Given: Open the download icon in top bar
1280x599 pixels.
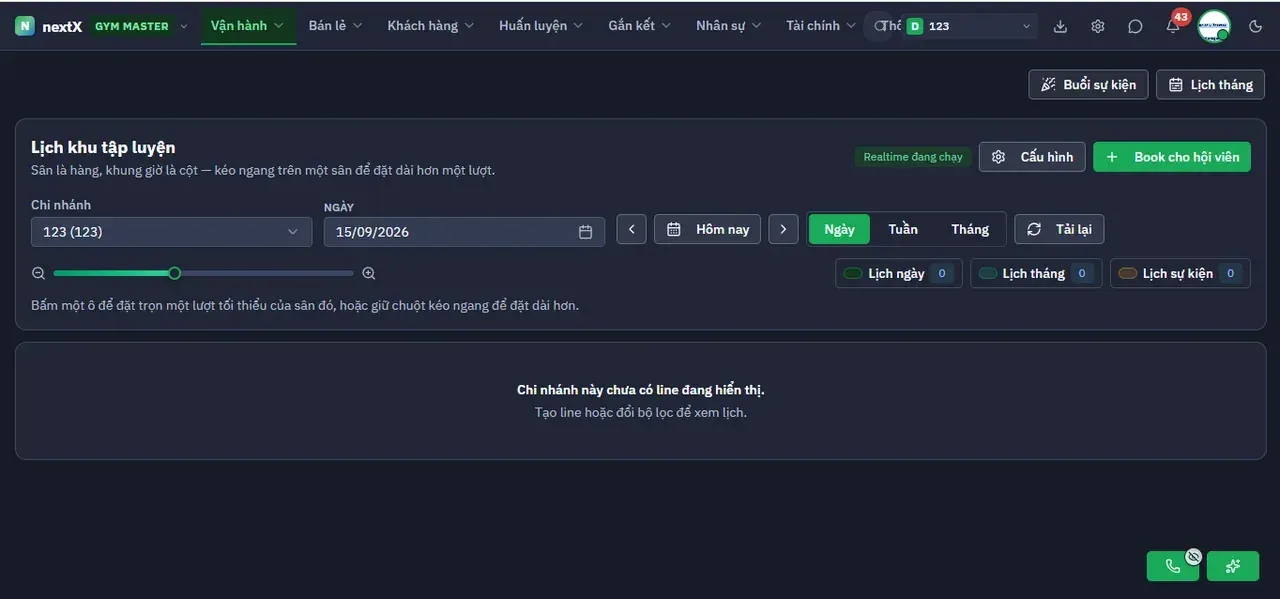Looking at the screenshot, I should coord(1061,26).
